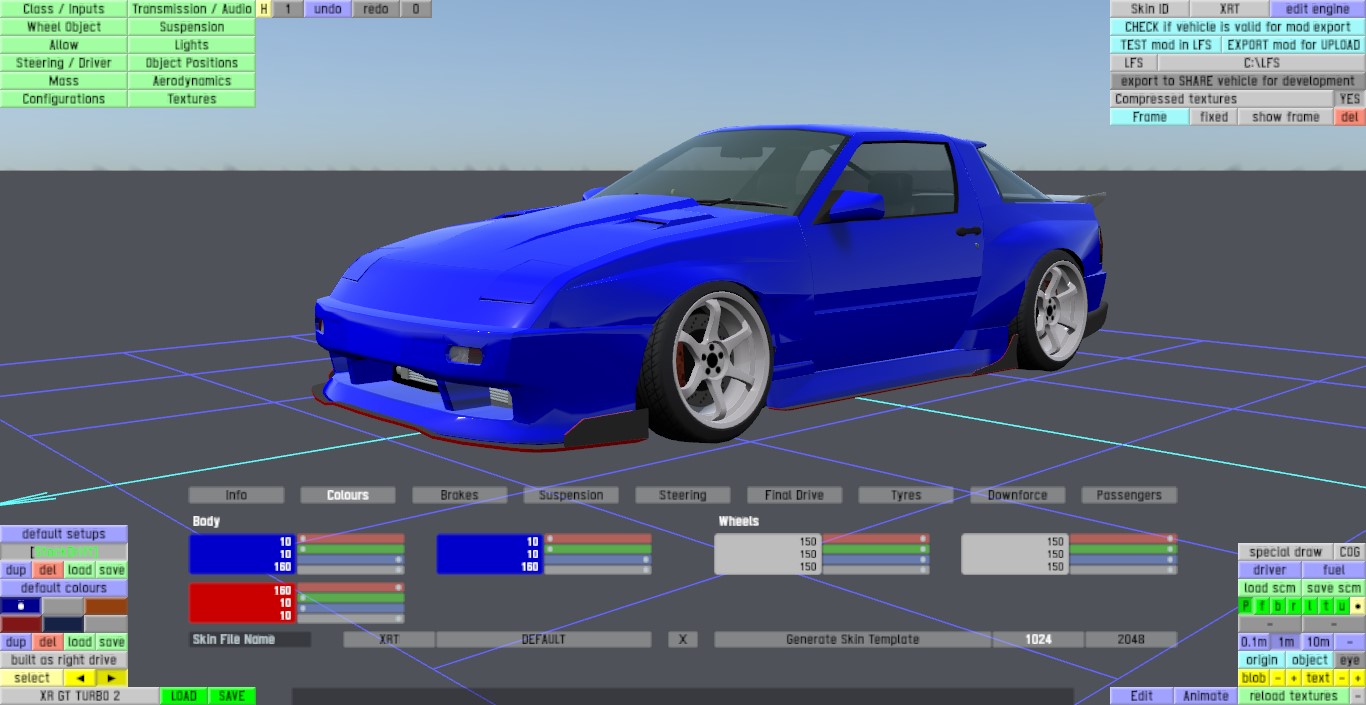1366x705 pixels.
Task: Click the red body colour preview
Action: click(x=243, y=603)
